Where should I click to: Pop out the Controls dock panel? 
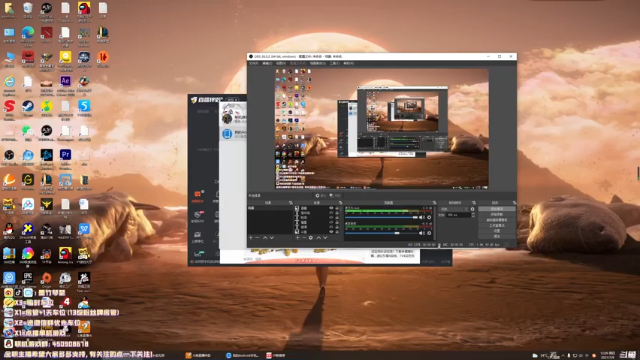pyautogui.click(x=515, y=202)
